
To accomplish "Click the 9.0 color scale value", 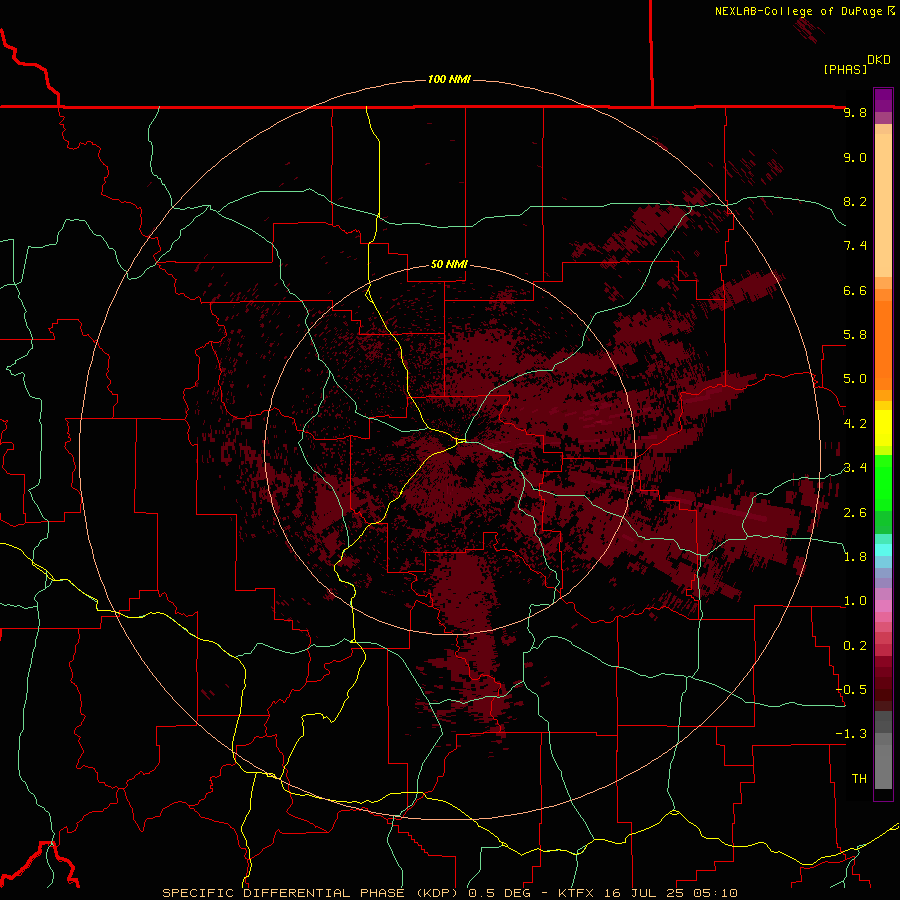I will click(855, 157).
